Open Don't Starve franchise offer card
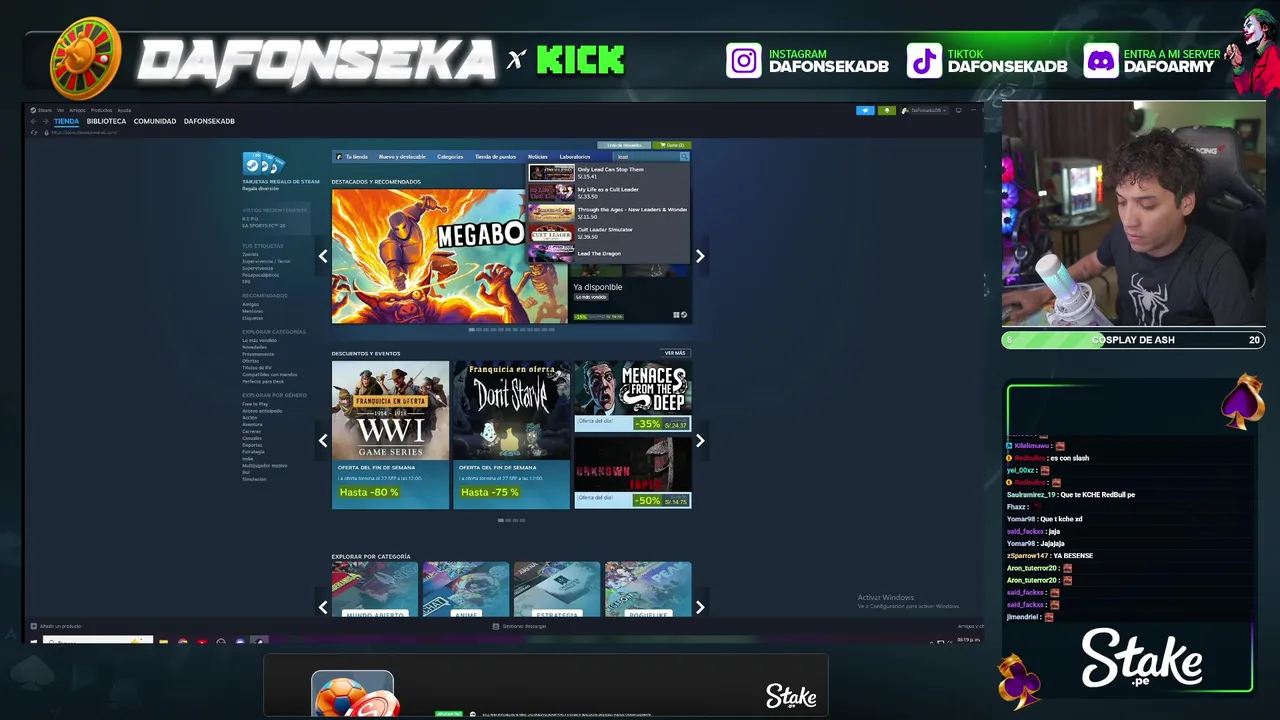Screen dimensions: 1280x720 (x=511, y=435)
